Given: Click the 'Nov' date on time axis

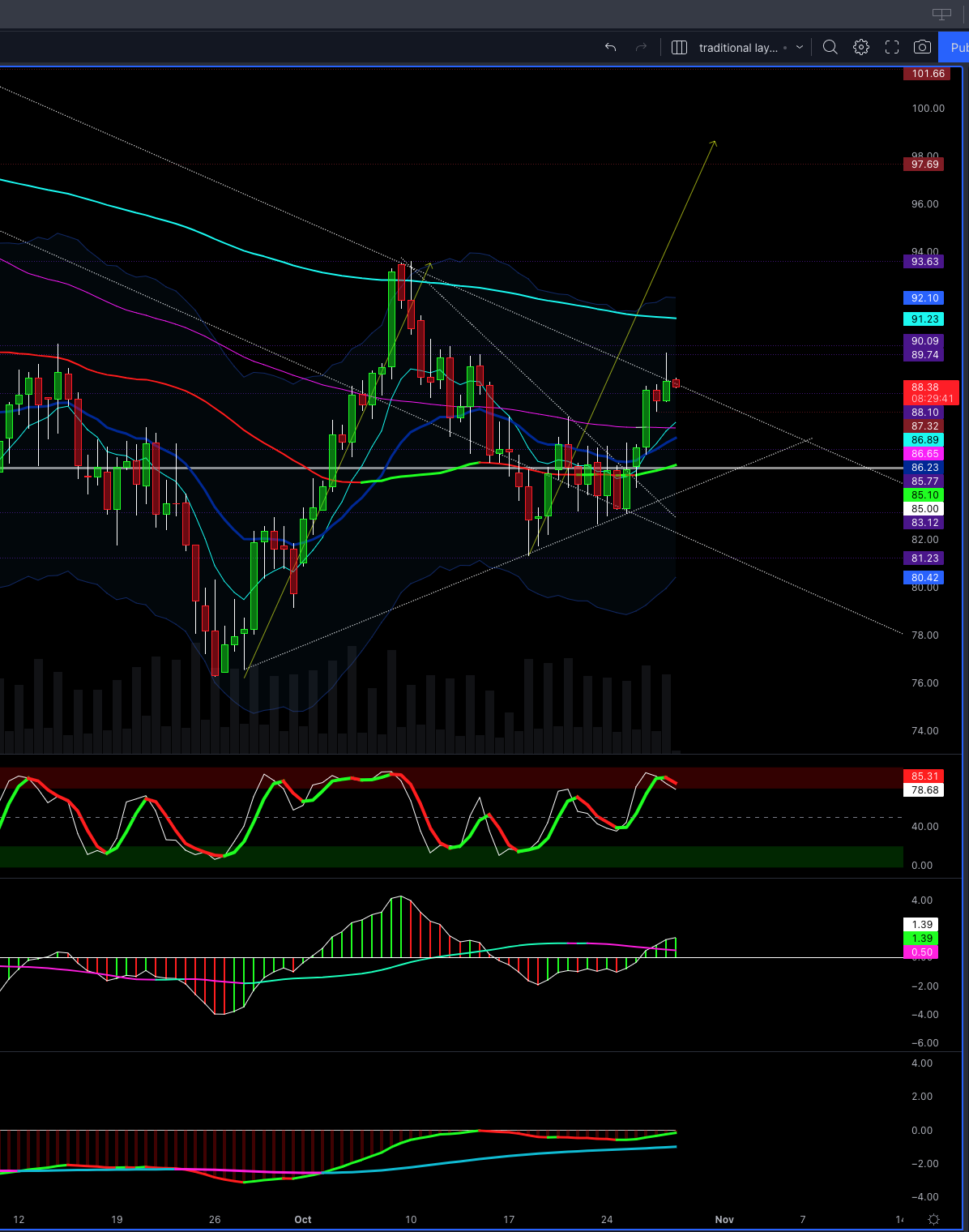Looking at the screenshot, I should pos(724,1219).
